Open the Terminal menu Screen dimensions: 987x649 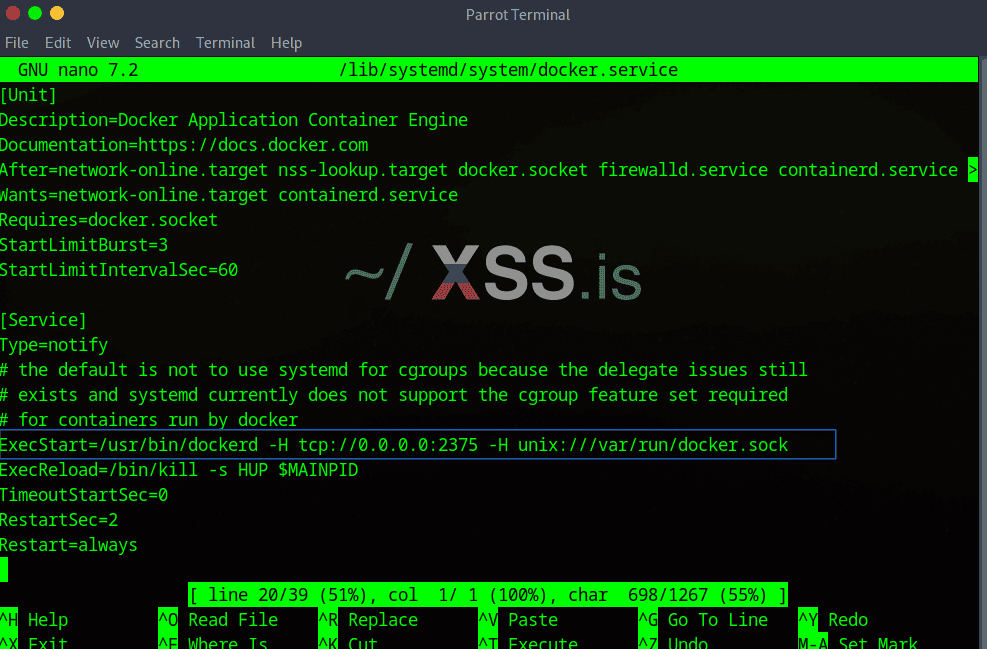click(225, 43)
